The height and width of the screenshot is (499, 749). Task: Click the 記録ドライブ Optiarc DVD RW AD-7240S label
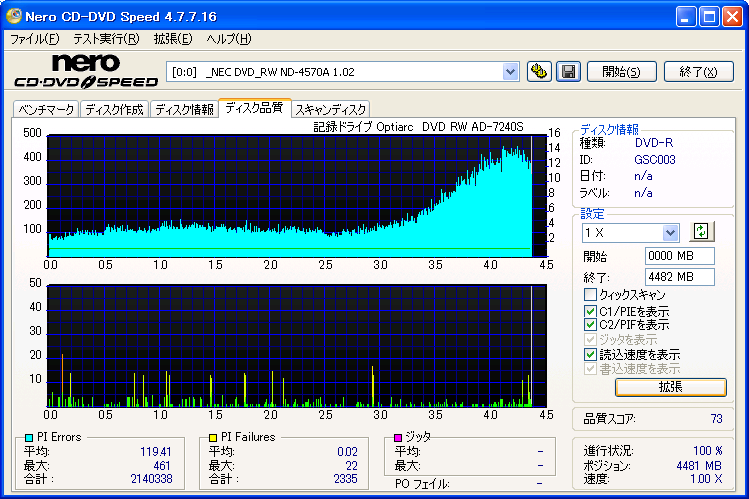(x=418, y=127)
